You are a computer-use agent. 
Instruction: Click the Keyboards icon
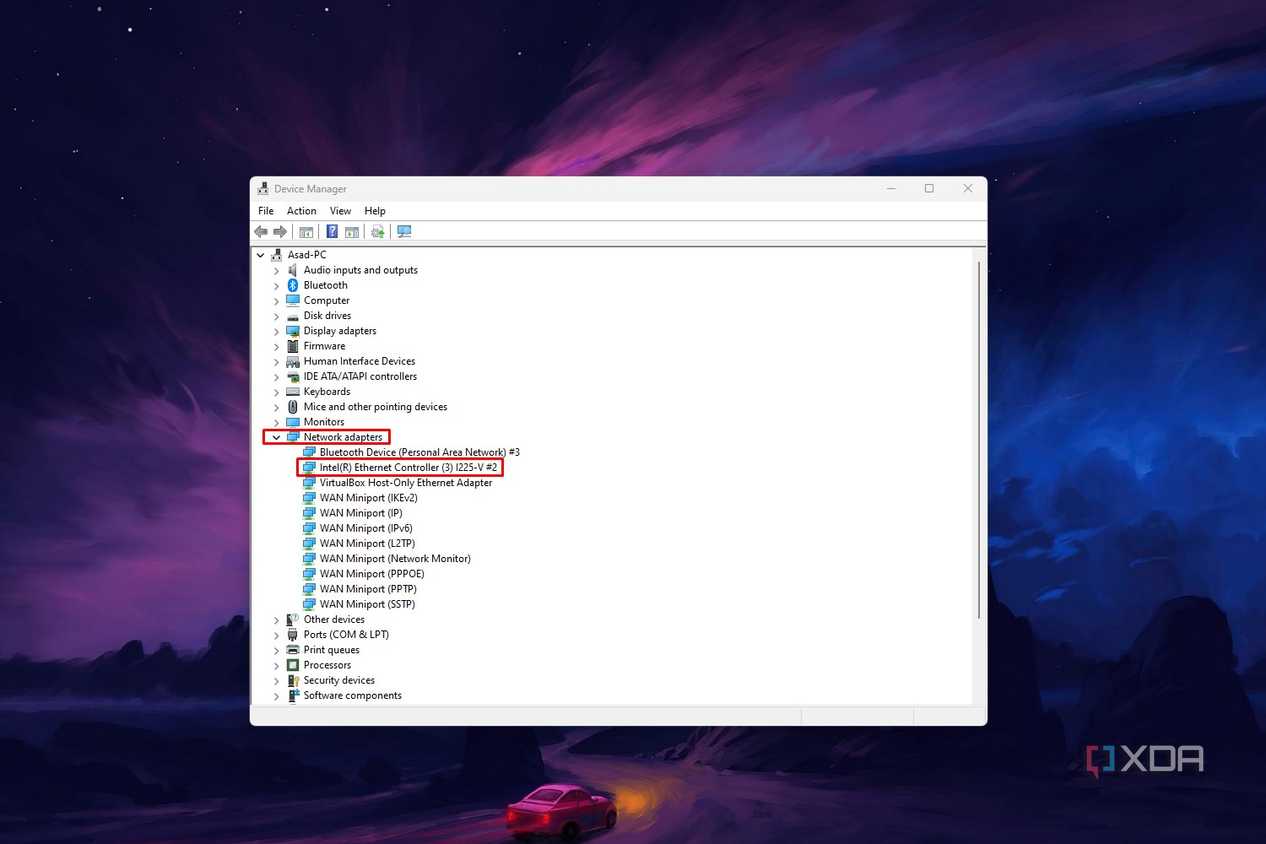293,392
